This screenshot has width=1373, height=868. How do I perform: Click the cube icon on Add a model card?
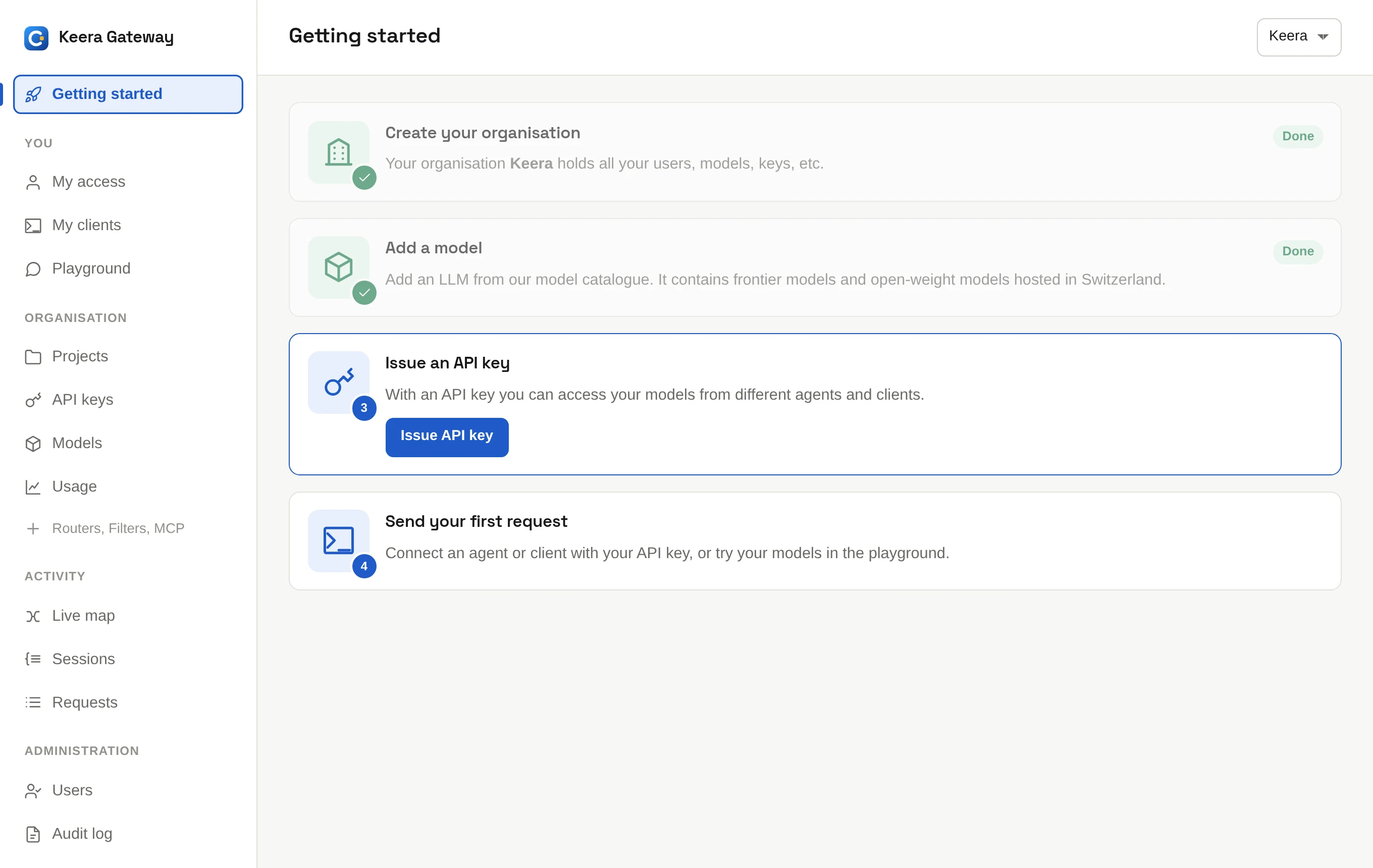click(x=339, y=267)
